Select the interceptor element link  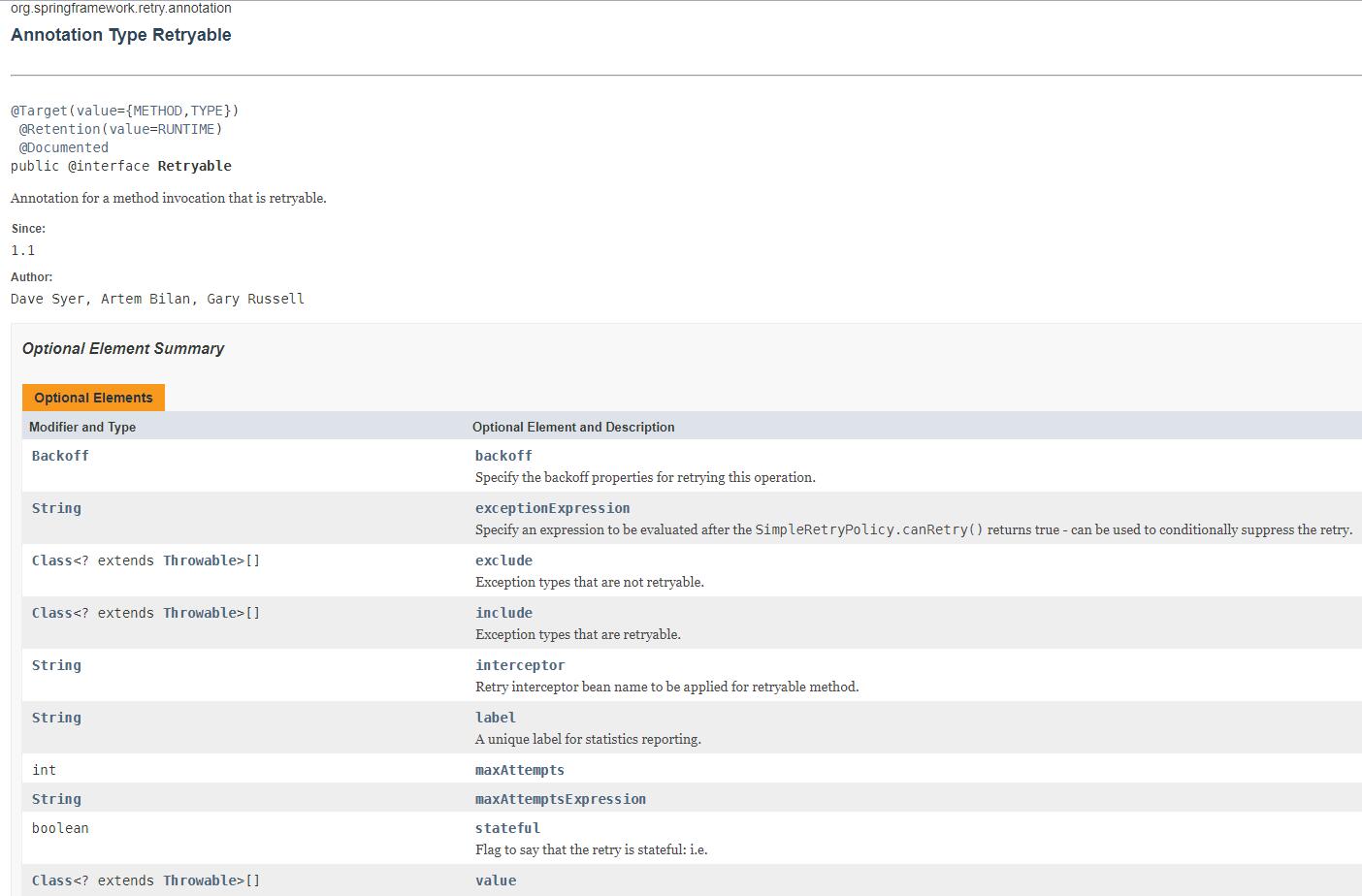(x=519, y=664)
